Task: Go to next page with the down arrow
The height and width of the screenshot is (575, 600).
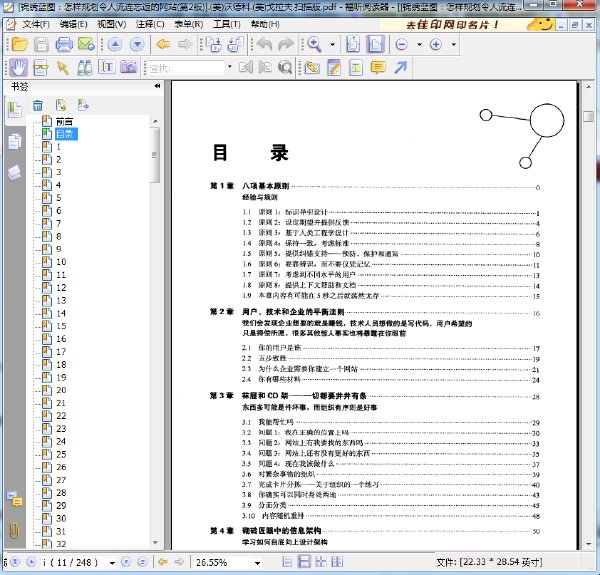Action: click(137, 44)
